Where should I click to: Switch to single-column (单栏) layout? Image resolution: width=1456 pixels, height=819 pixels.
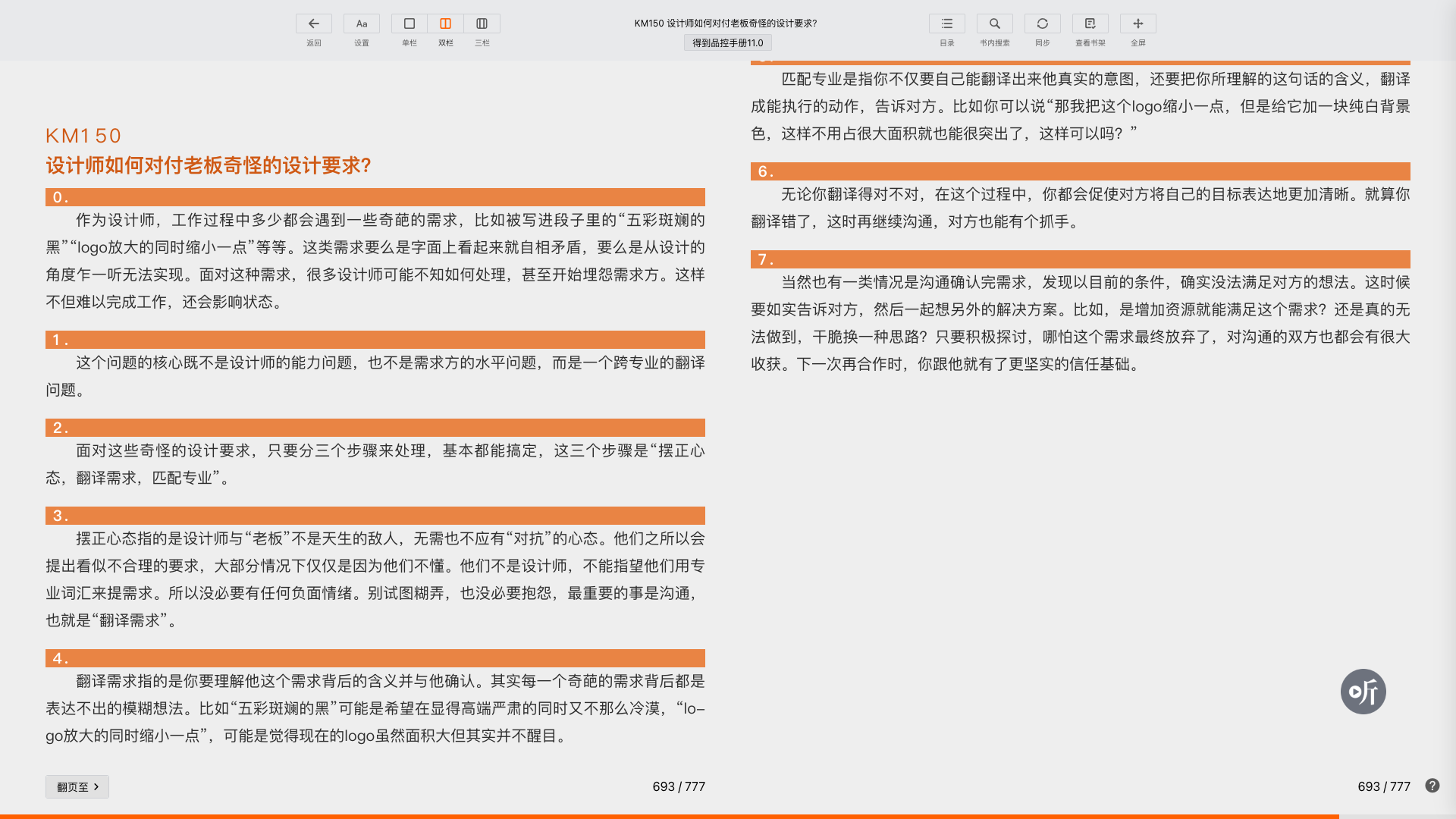click(x=409, y=24)
